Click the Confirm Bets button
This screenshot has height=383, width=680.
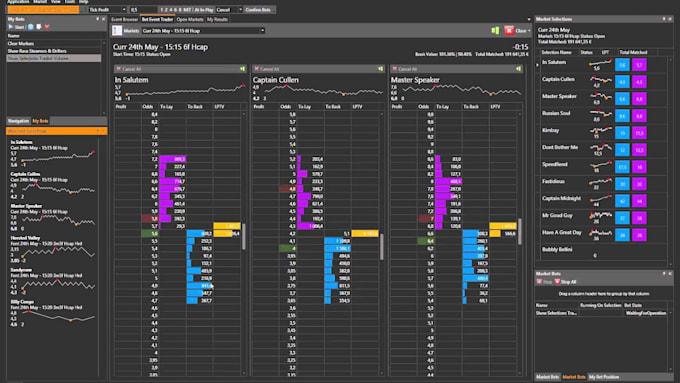coord(258,10)
